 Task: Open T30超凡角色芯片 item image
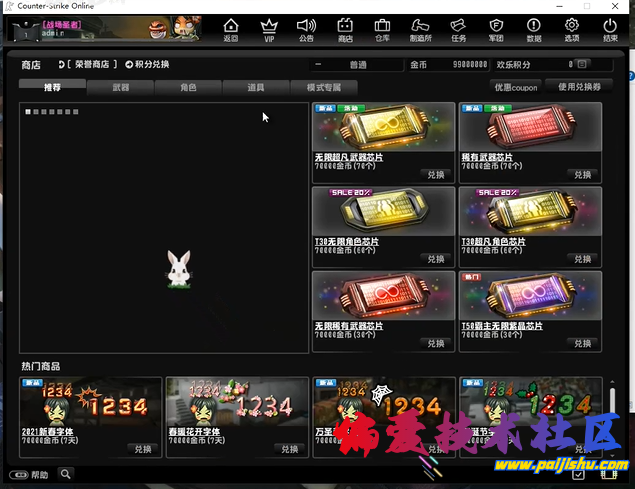(530, 211)
